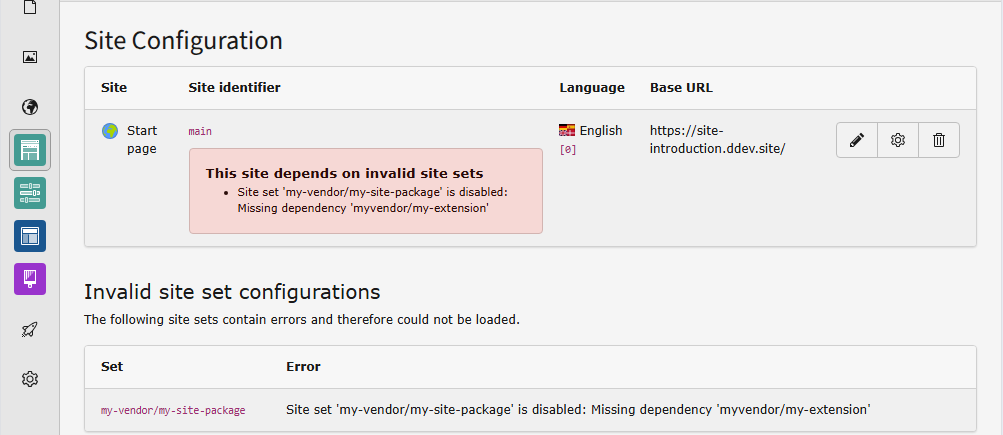Open the blue layout template module icon

pyautogui.click(x=29, y=235)
